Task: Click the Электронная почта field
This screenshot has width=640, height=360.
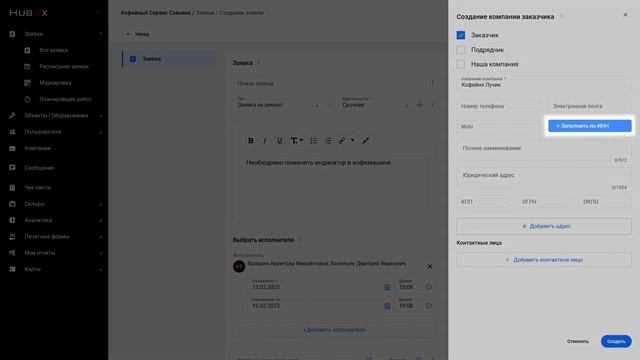Action: point(589,106)
